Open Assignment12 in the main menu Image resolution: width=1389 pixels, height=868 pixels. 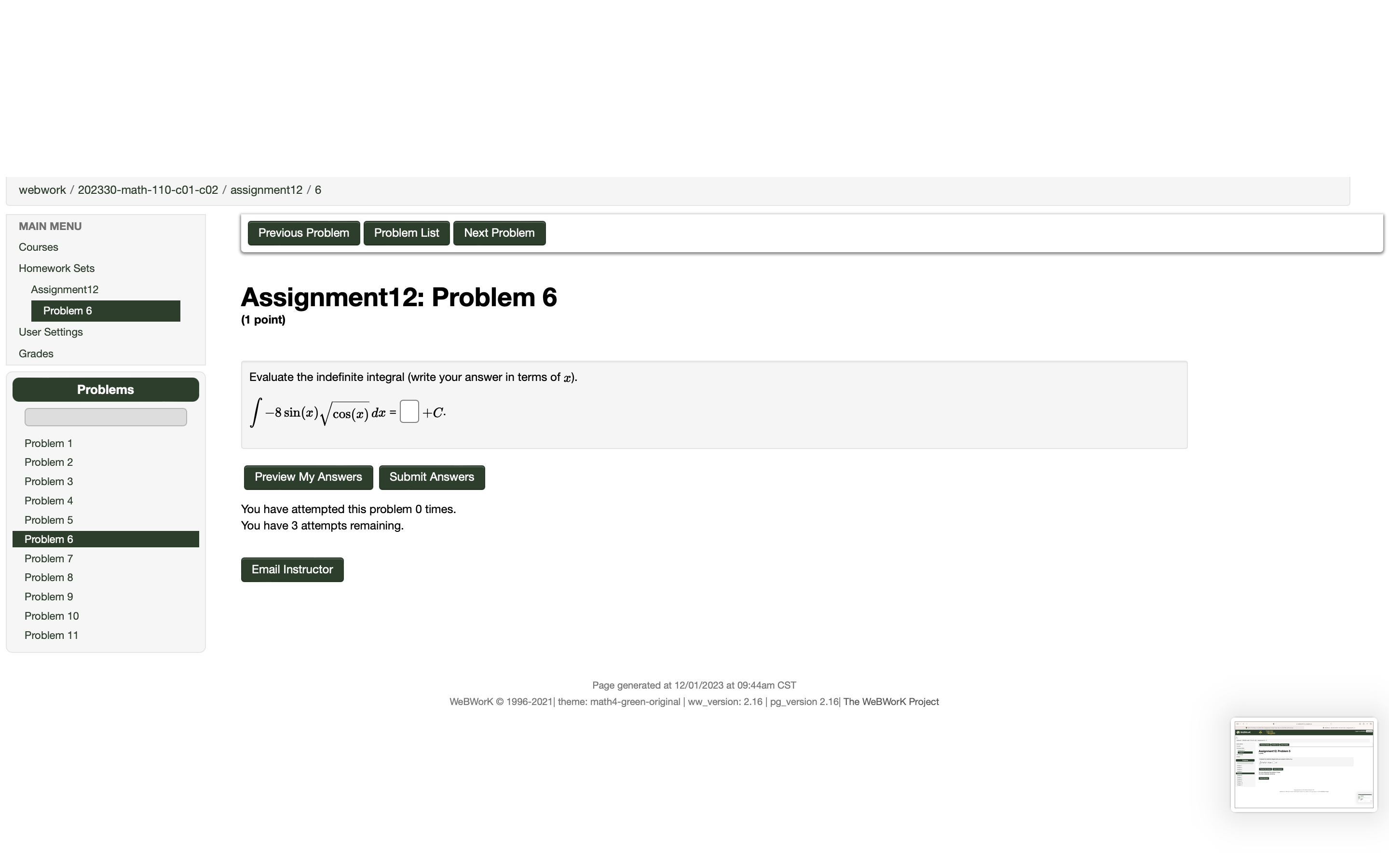click(64, 289)
